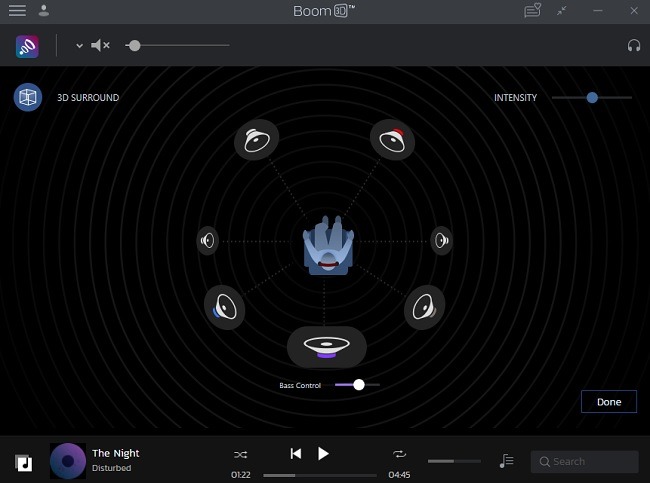Click the Done button
Viewport: 650px width, 483px height.
[609, 401]
